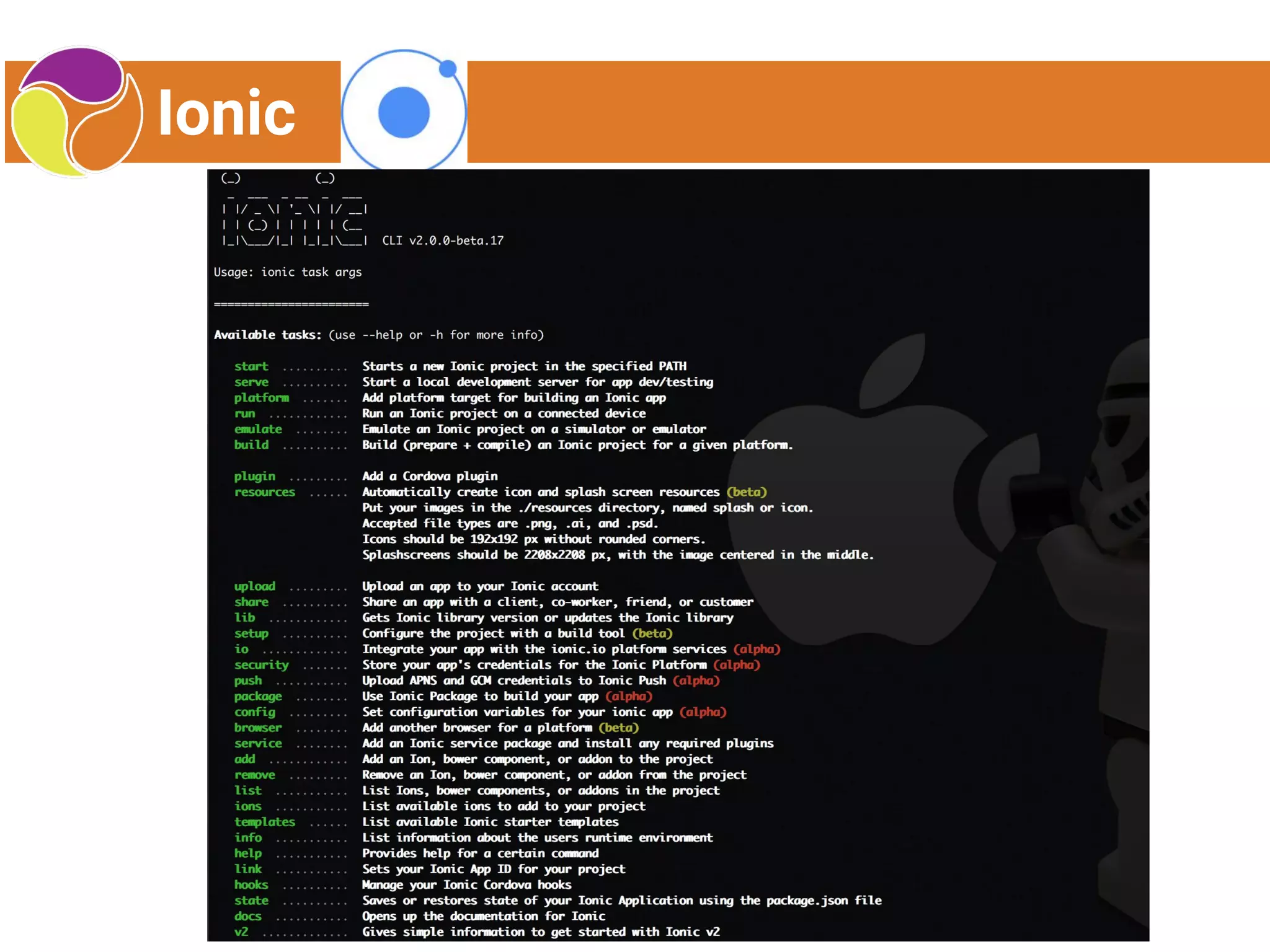Image resolution: width=1270 pixels, height=952 pixels.
Task: Select the 'setup' task name
Action: 251,633
